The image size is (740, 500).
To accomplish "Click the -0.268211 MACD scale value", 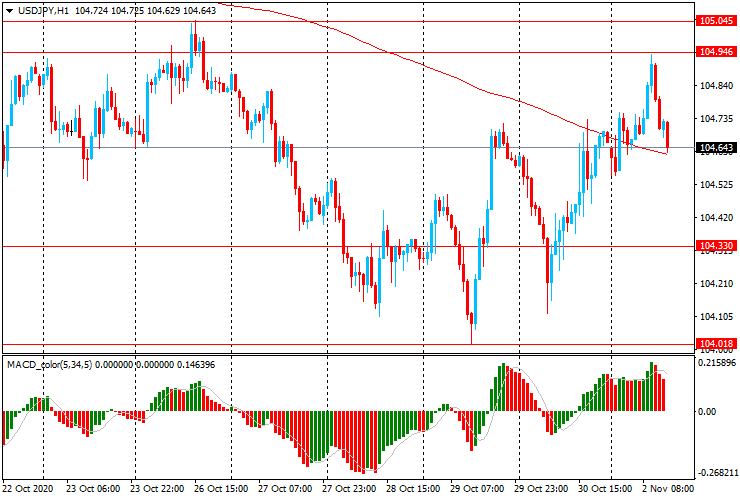I will tap(717, 473).
